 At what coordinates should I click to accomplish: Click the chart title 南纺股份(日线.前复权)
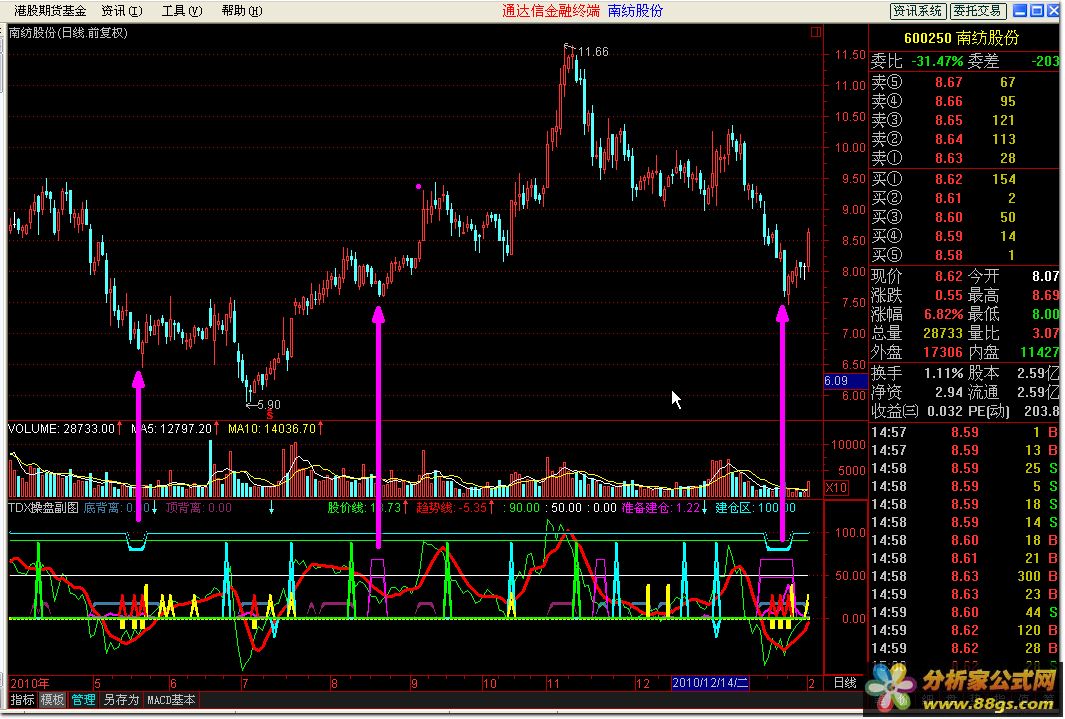(x=68, y=33)
